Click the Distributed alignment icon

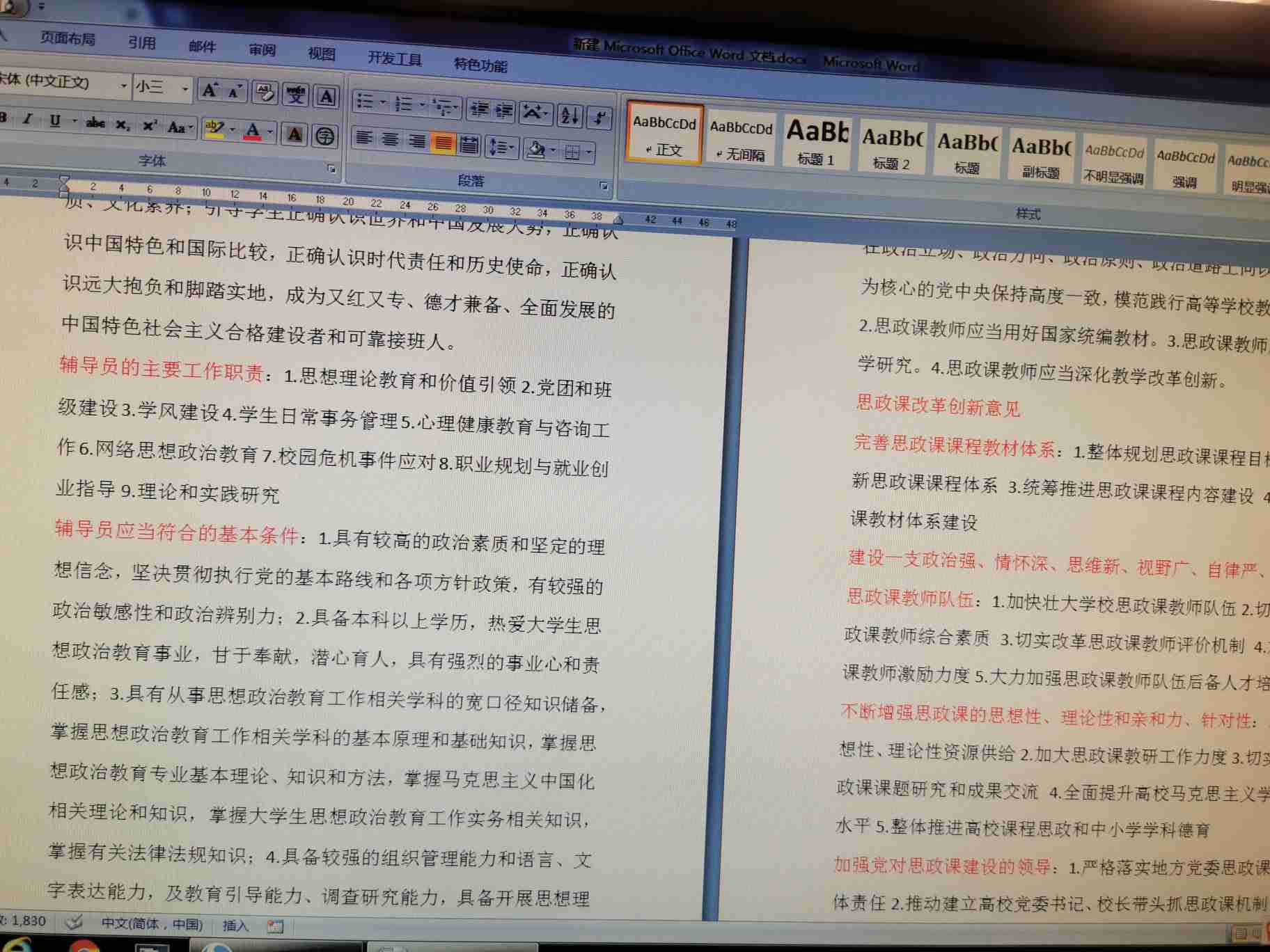pos(470,145)
